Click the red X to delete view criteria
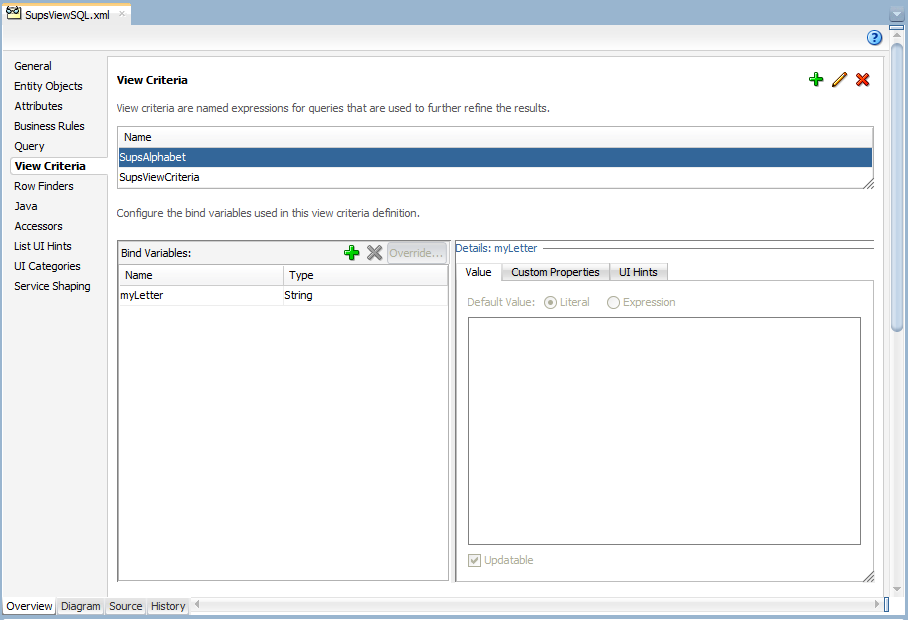Image resolution: width=908 pixels, height=620 pixels. point(862,80)
